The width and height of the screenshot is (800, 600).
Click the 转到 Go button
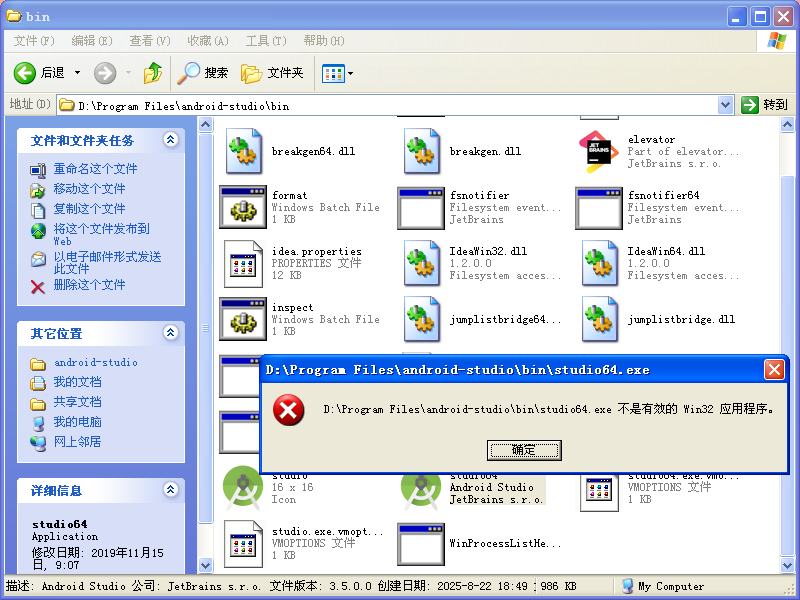tap(765, 105)
